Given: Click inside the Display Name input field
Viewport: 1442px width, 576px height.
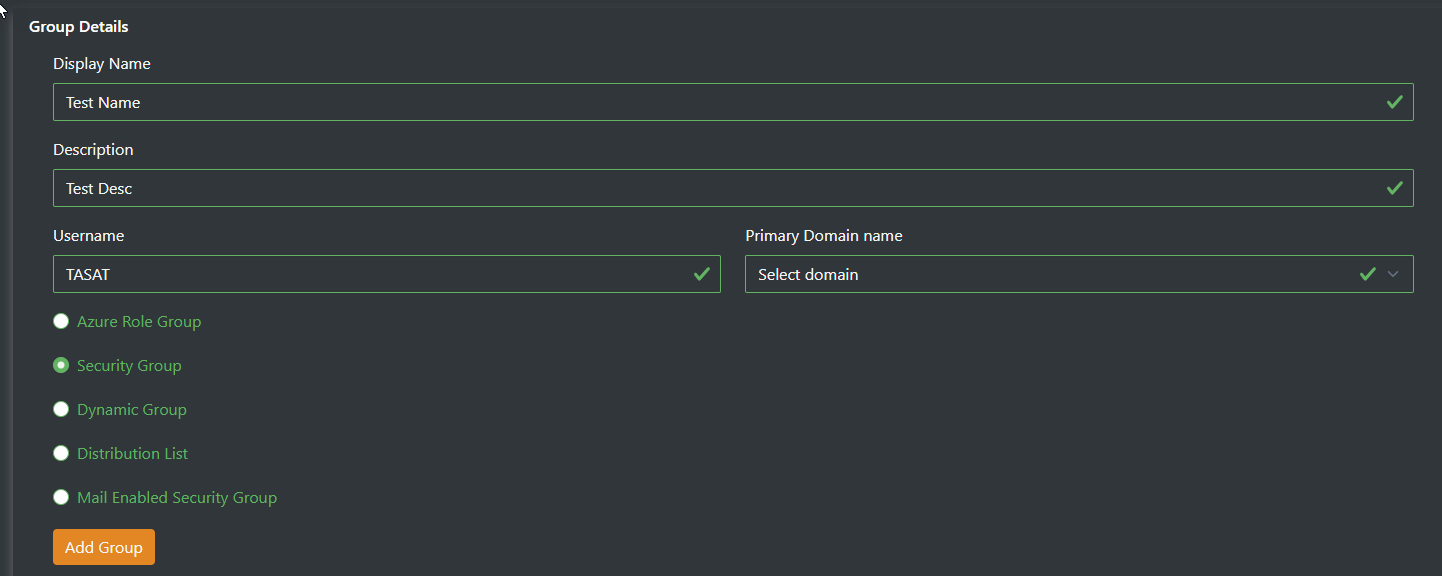Looking at the screenshot, I should tap(400, 101).
